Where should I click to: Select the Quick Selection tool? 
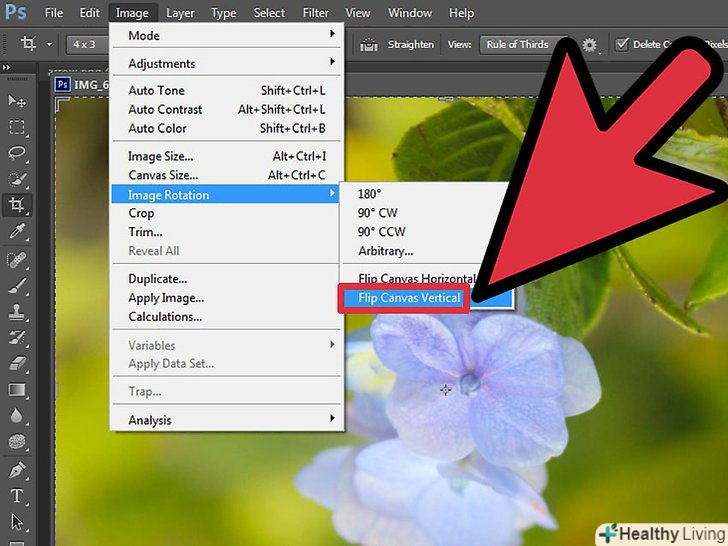pos(17,179)
